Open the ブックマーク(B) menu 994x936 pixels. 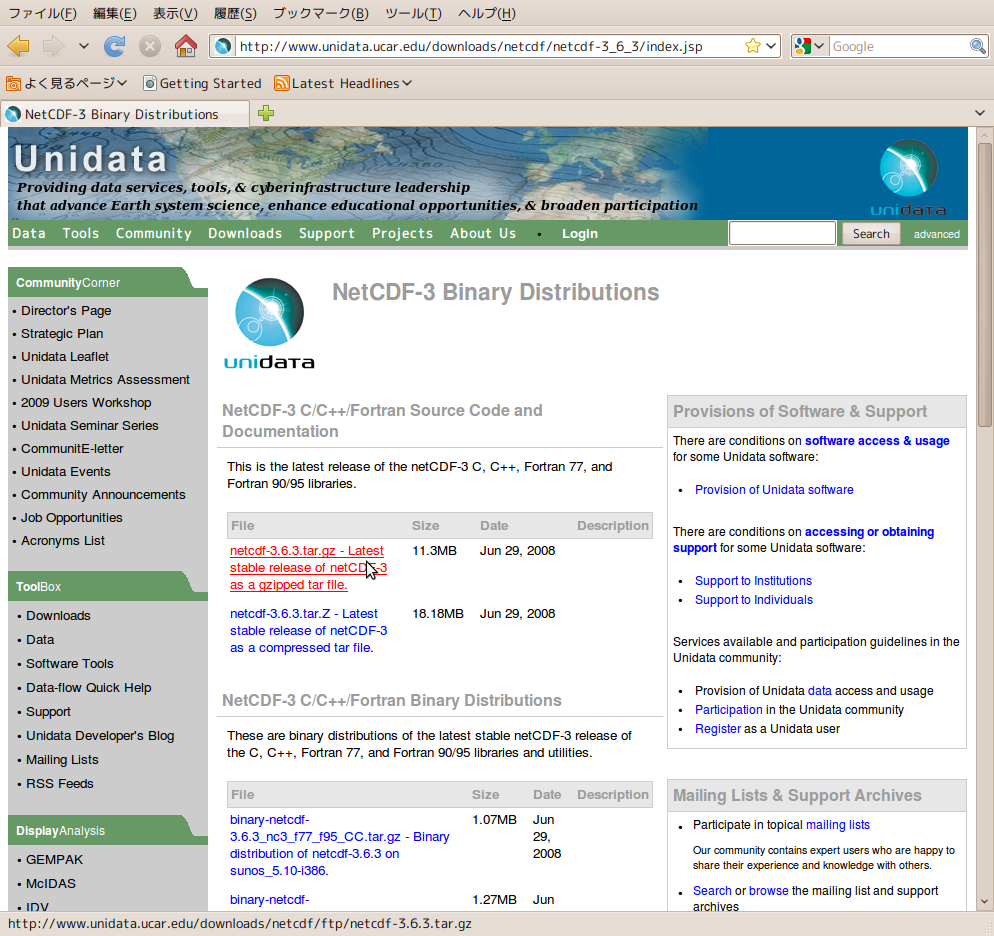[x=321, y=13]
